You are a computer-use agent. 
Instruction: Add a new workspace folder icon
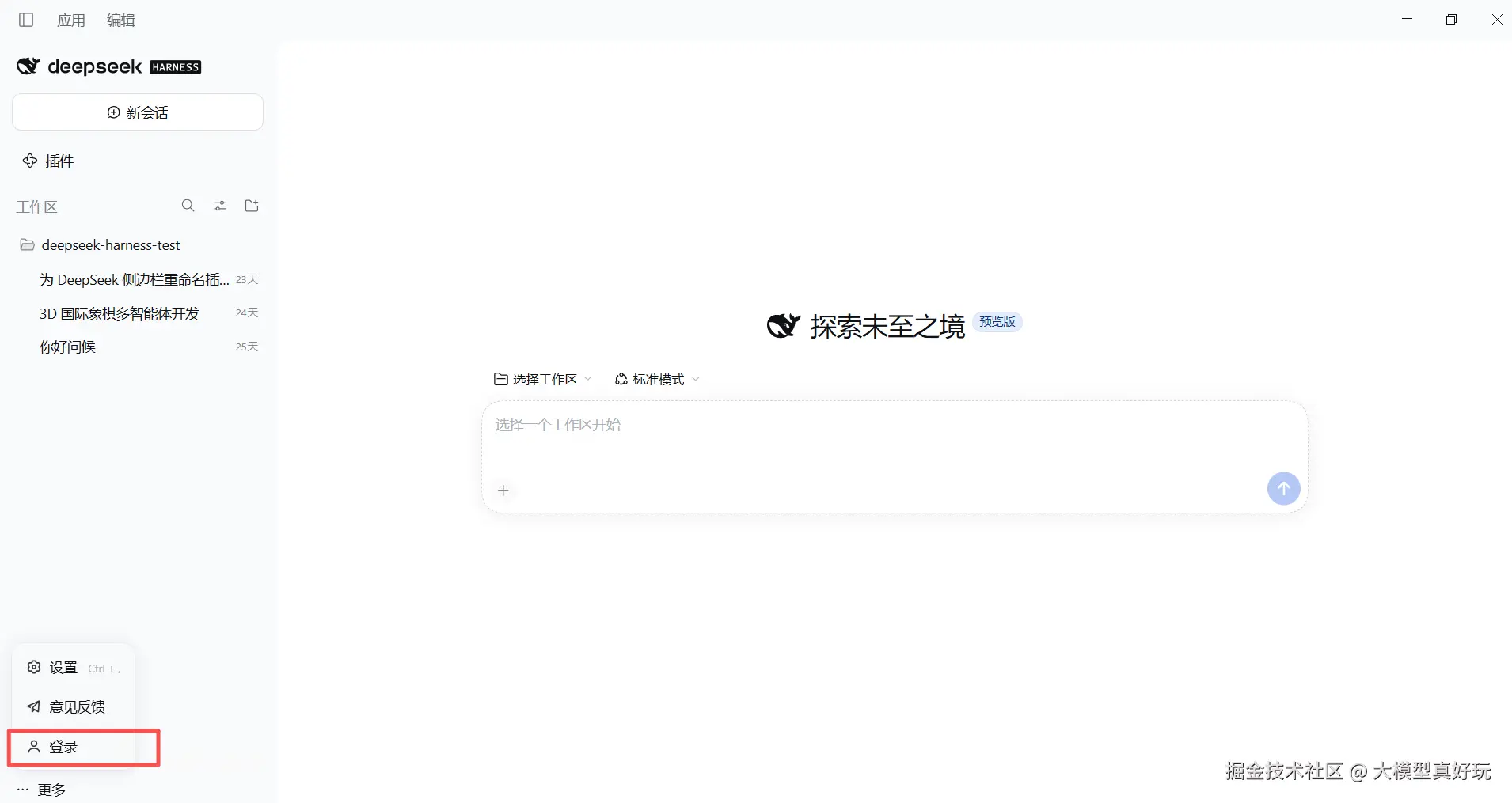click(252, 206)
